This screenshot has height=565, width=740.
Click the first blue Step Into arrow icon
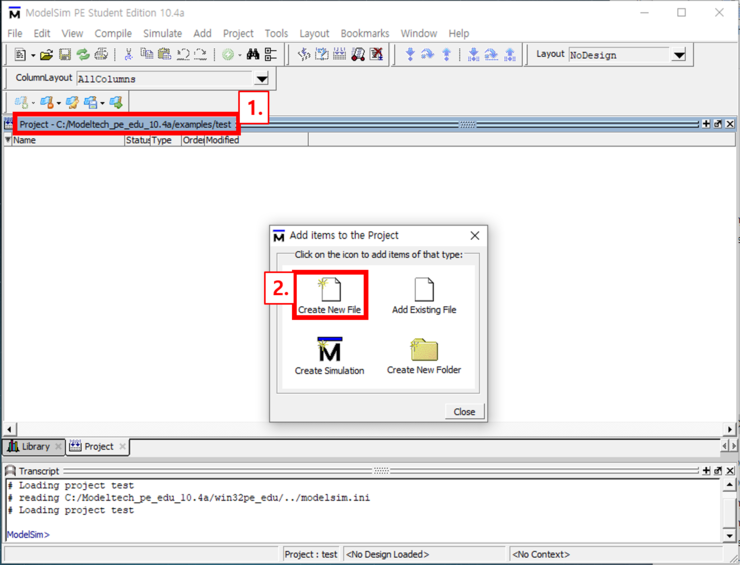410,55
